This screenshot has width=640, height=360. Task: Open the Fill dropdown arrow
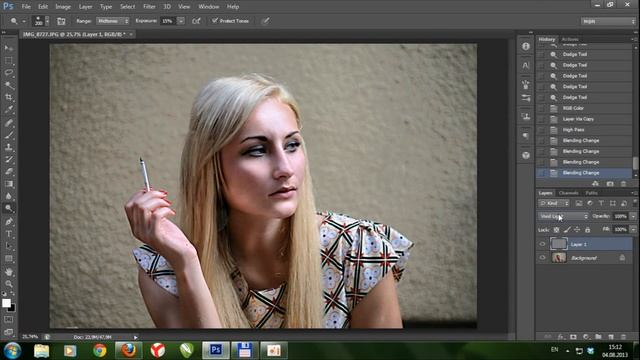(633, 229)
